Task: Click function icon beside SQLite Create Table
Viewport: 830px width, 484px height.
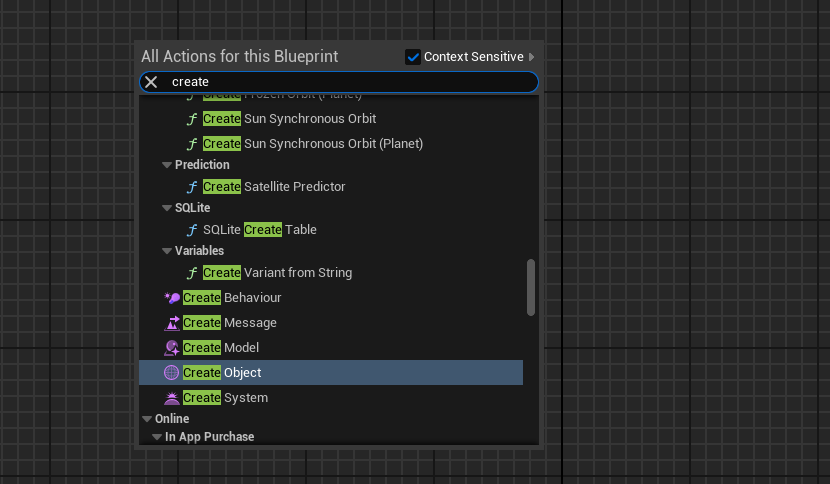Action: click(192, 230)
